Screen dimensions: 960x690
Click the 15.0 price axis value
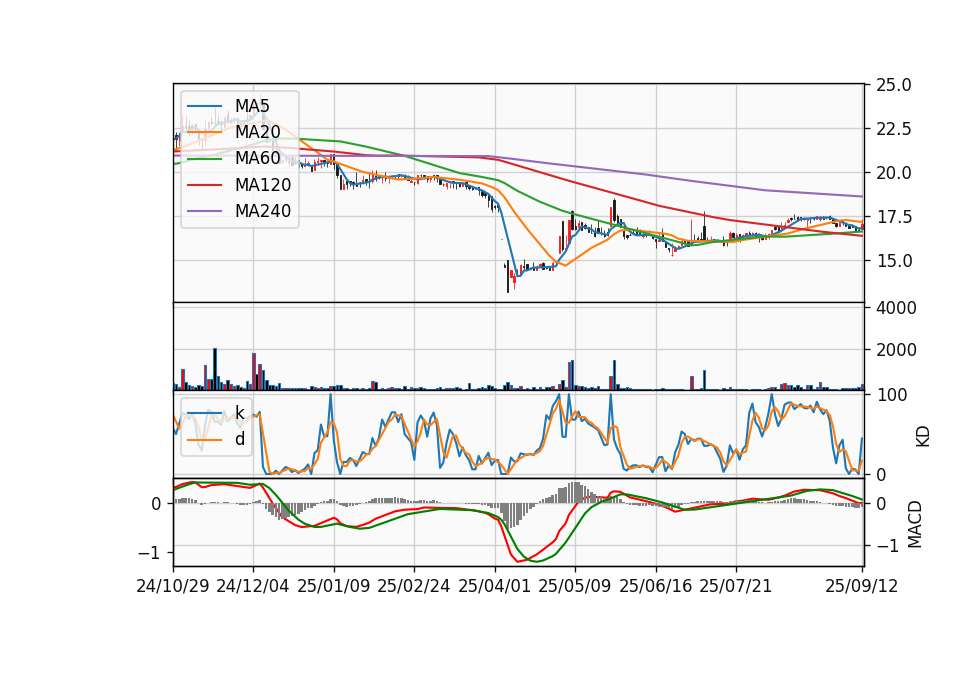coord(894,261)
